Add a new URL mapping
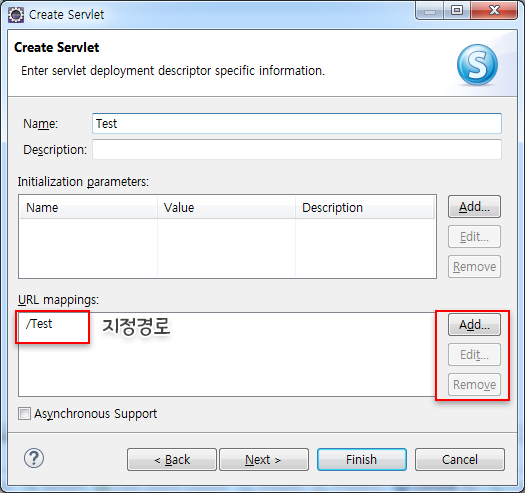 (474, 325)
